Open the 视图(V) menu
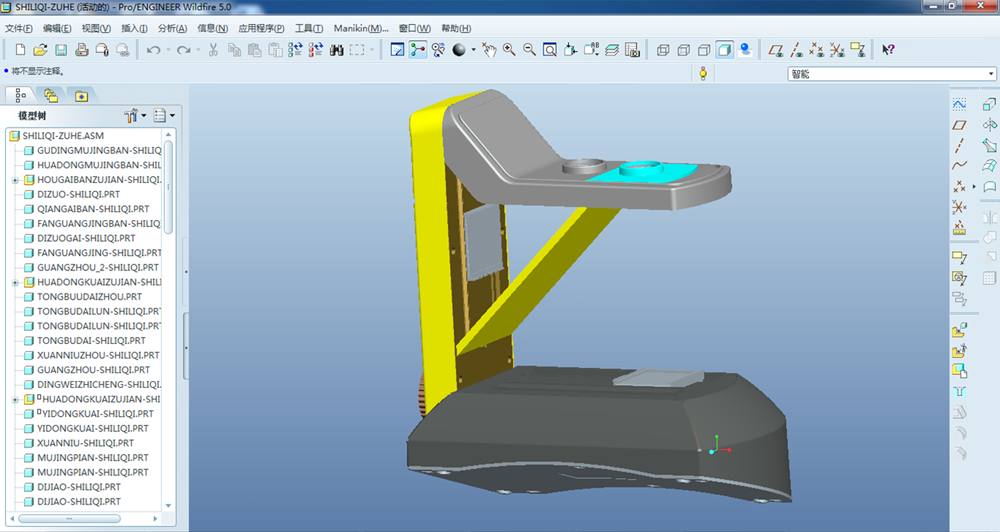Screen dimensions: 1000x532 tap(96, 28)
